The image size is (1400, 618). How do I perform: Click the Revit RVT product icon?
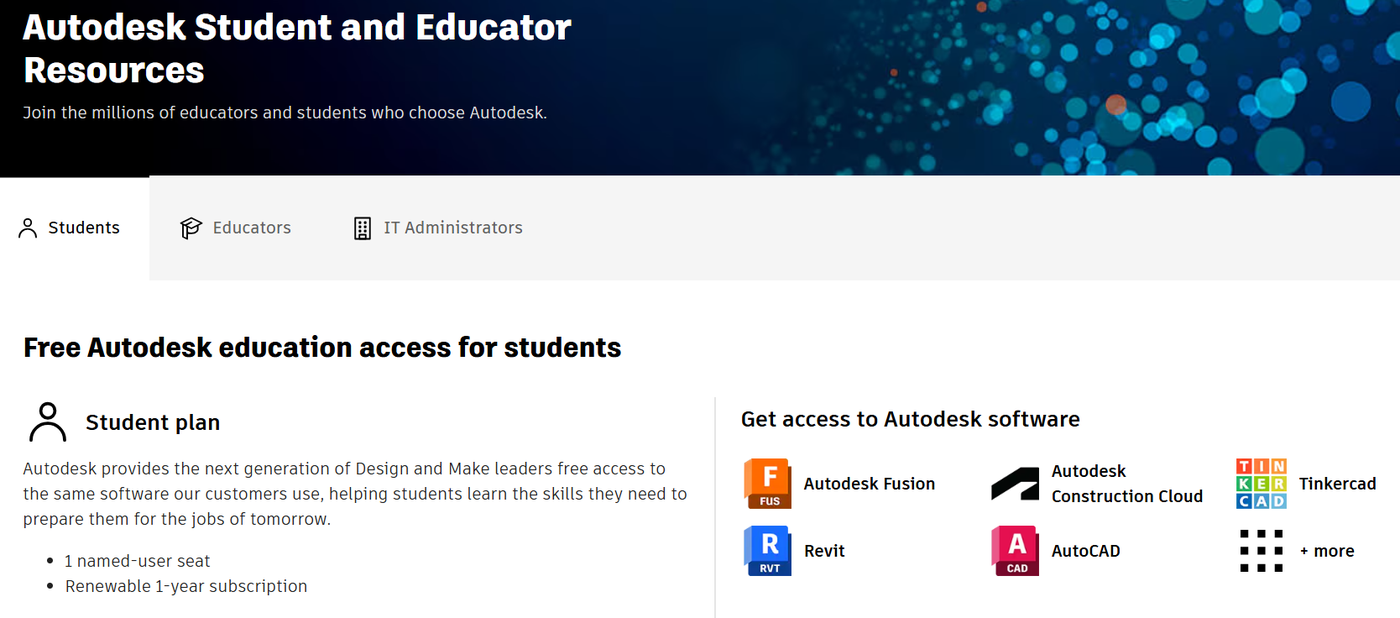pos(767,551)
